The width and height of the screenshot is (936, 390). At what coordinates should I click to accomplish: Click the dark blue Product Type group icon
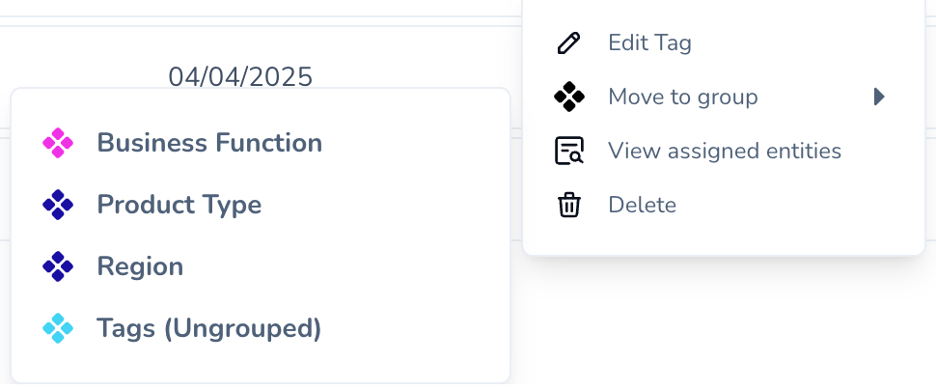pos(58,205)
